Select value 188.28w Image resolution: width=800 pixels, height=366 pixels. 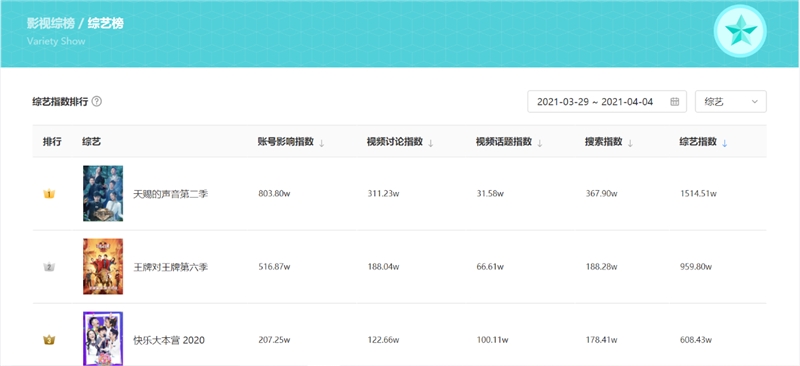point(602,266)
